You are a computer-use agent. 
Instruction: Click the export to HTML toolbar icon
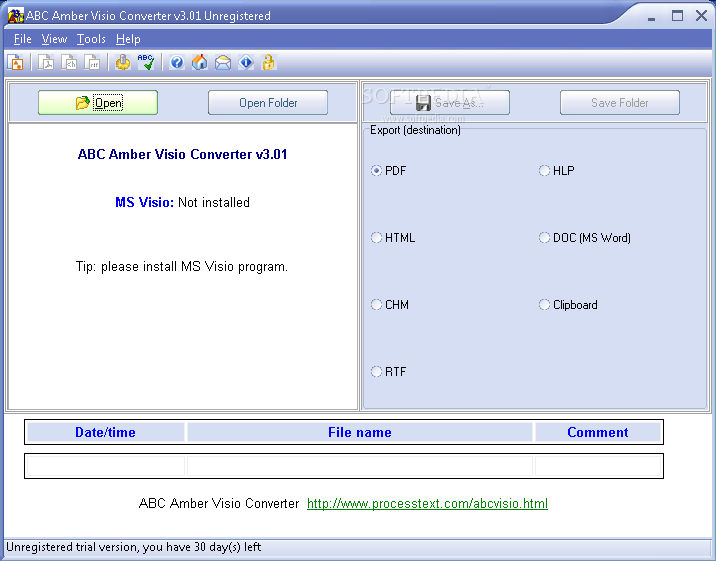69,62
